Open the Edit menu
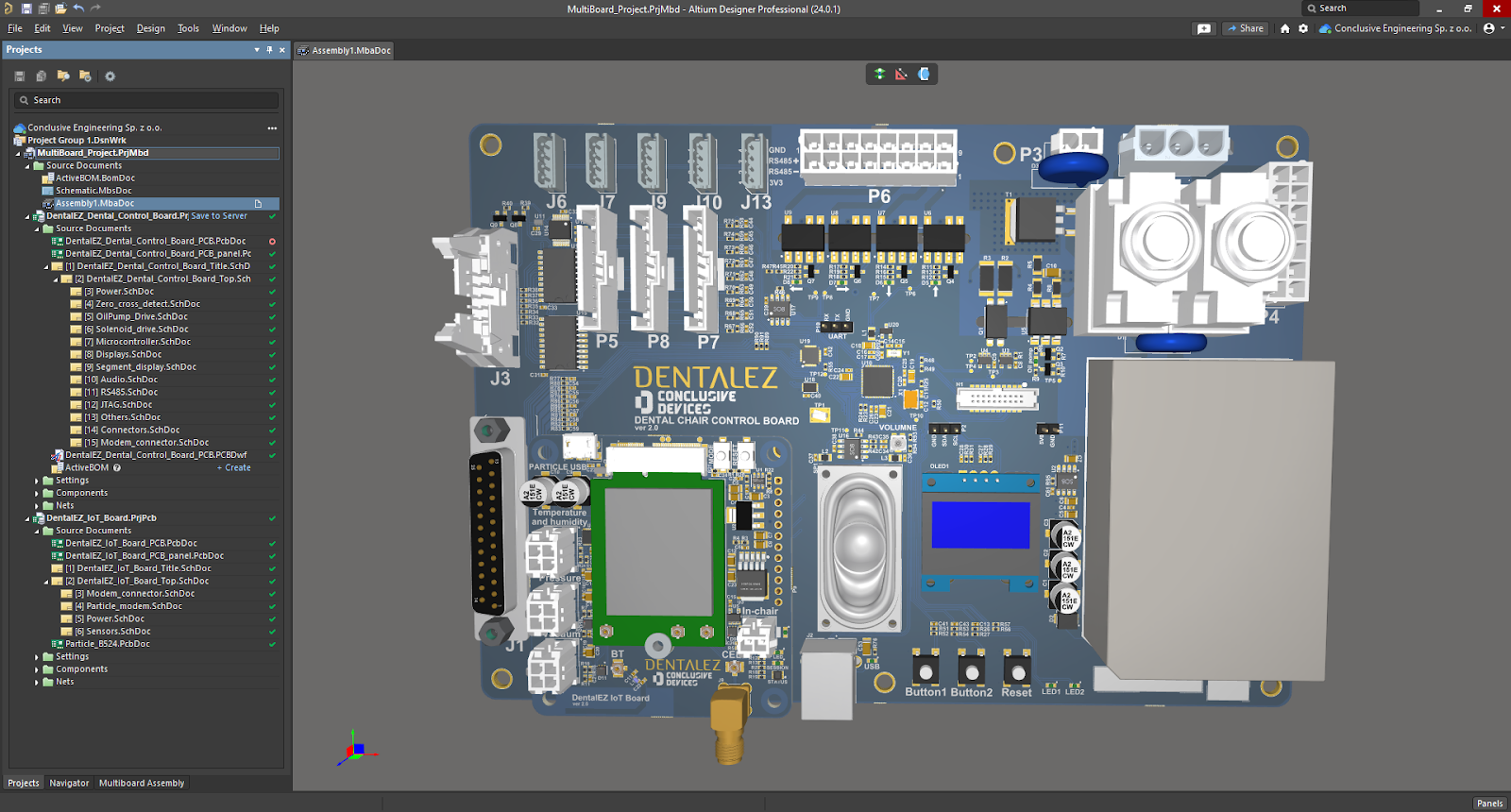The height and width of the screenshot is (812, 1511). [42, 28]
